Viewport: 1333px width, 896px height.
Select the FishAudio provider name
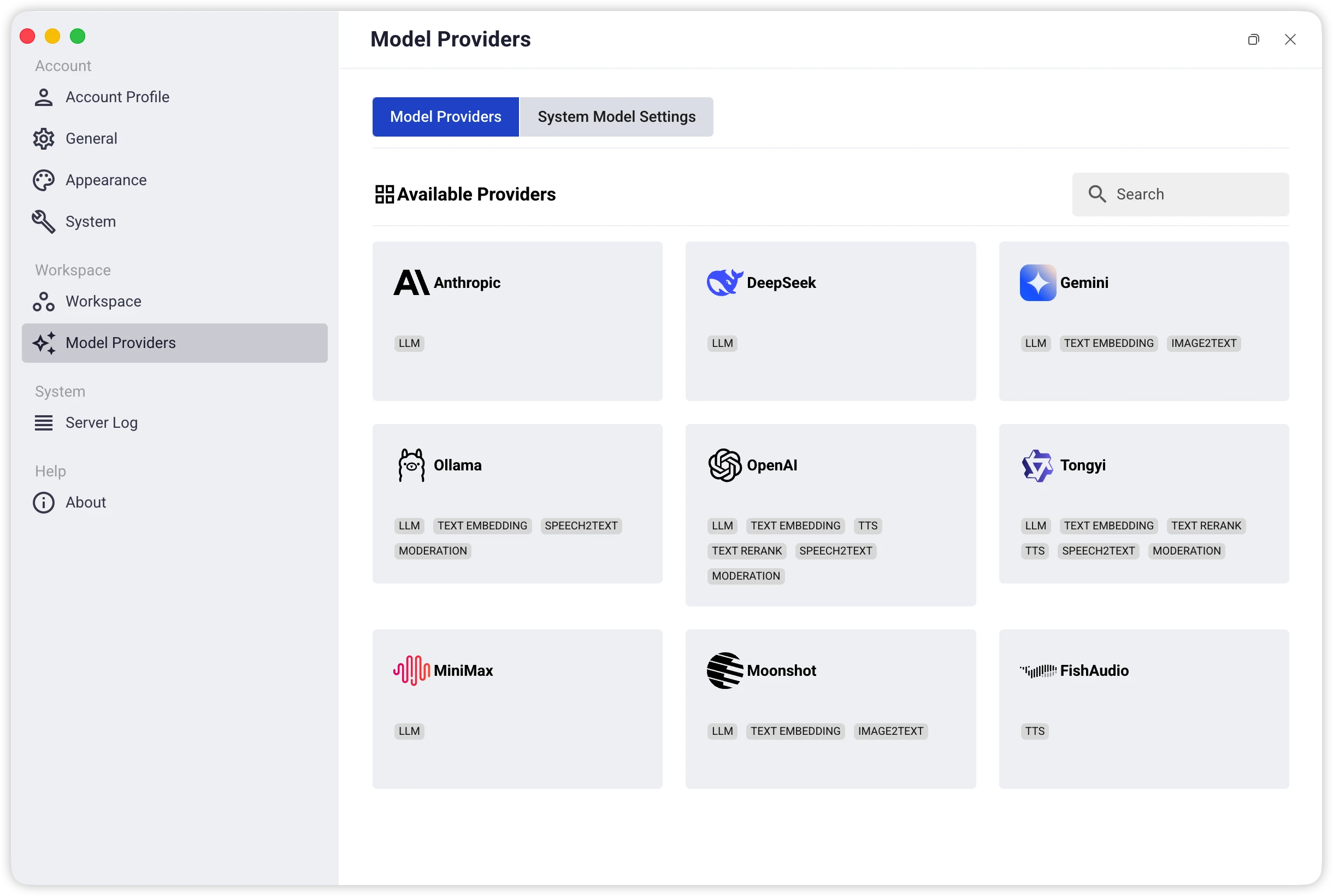click(x=1094, y=670)
